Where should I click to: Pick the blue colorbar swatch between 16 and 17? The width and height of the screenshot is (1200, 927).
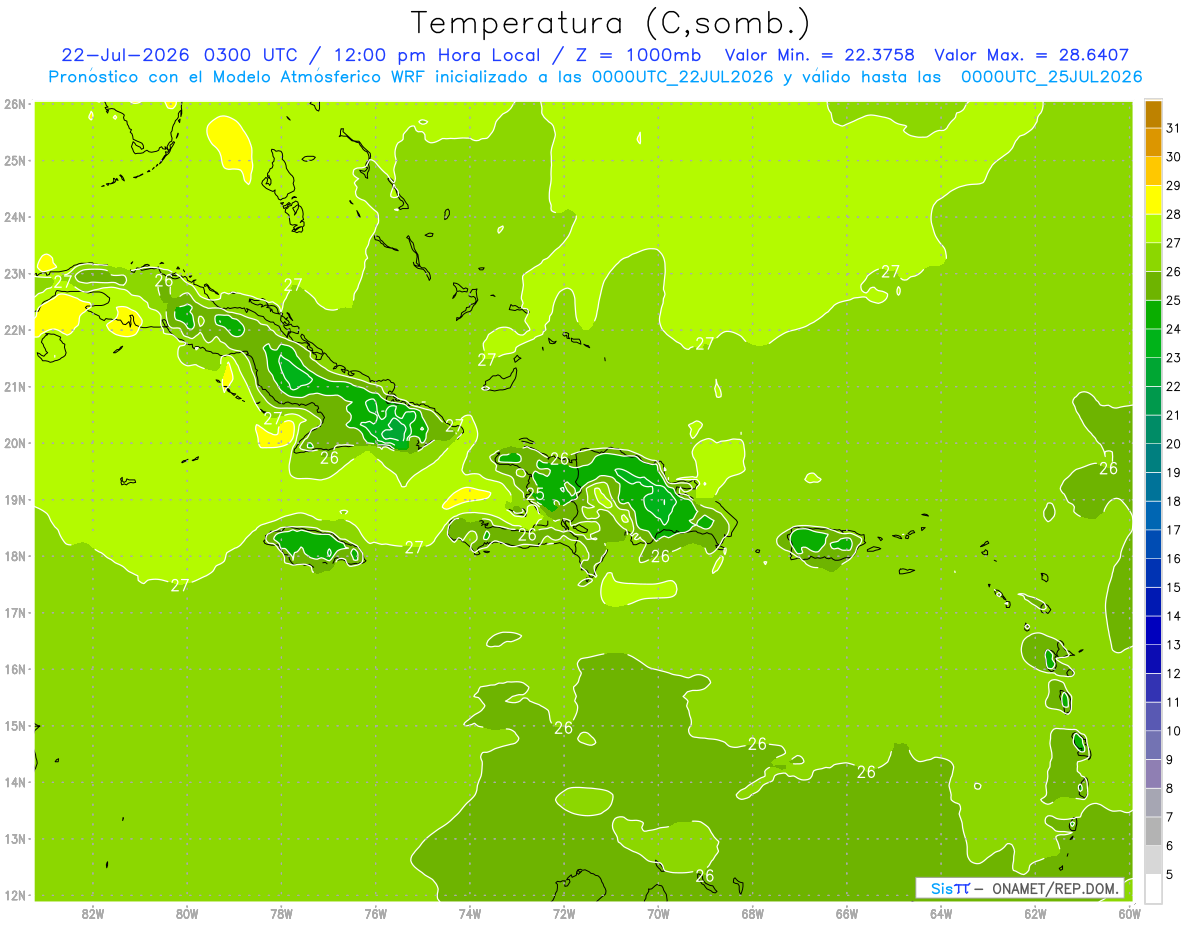(x=1154, y=544)
